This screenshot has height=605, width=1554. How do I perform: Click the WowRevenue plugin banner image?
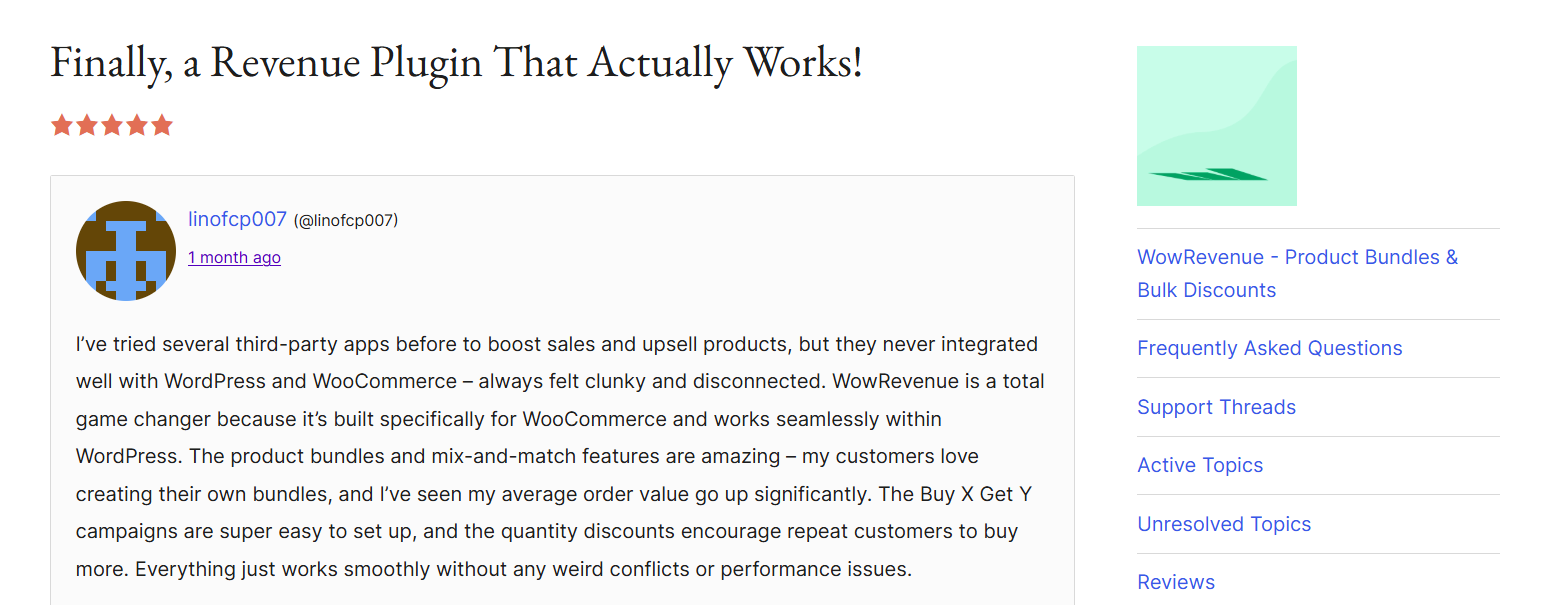click(1216, 125)
